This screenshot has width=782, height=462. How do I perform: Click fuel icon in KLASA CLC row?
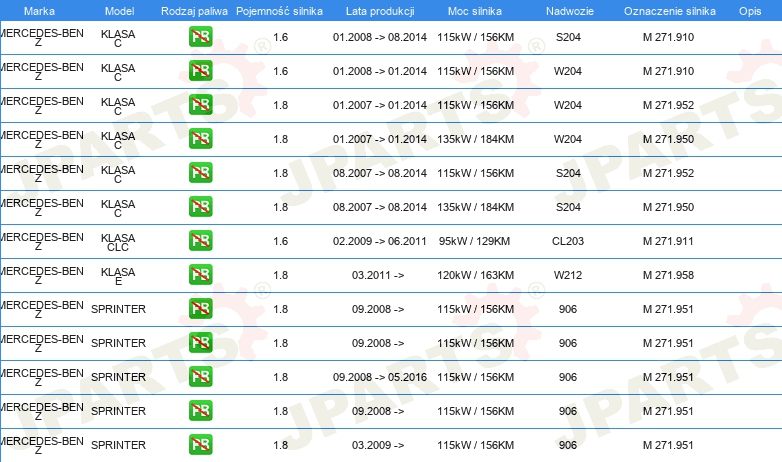coord(200,240)
